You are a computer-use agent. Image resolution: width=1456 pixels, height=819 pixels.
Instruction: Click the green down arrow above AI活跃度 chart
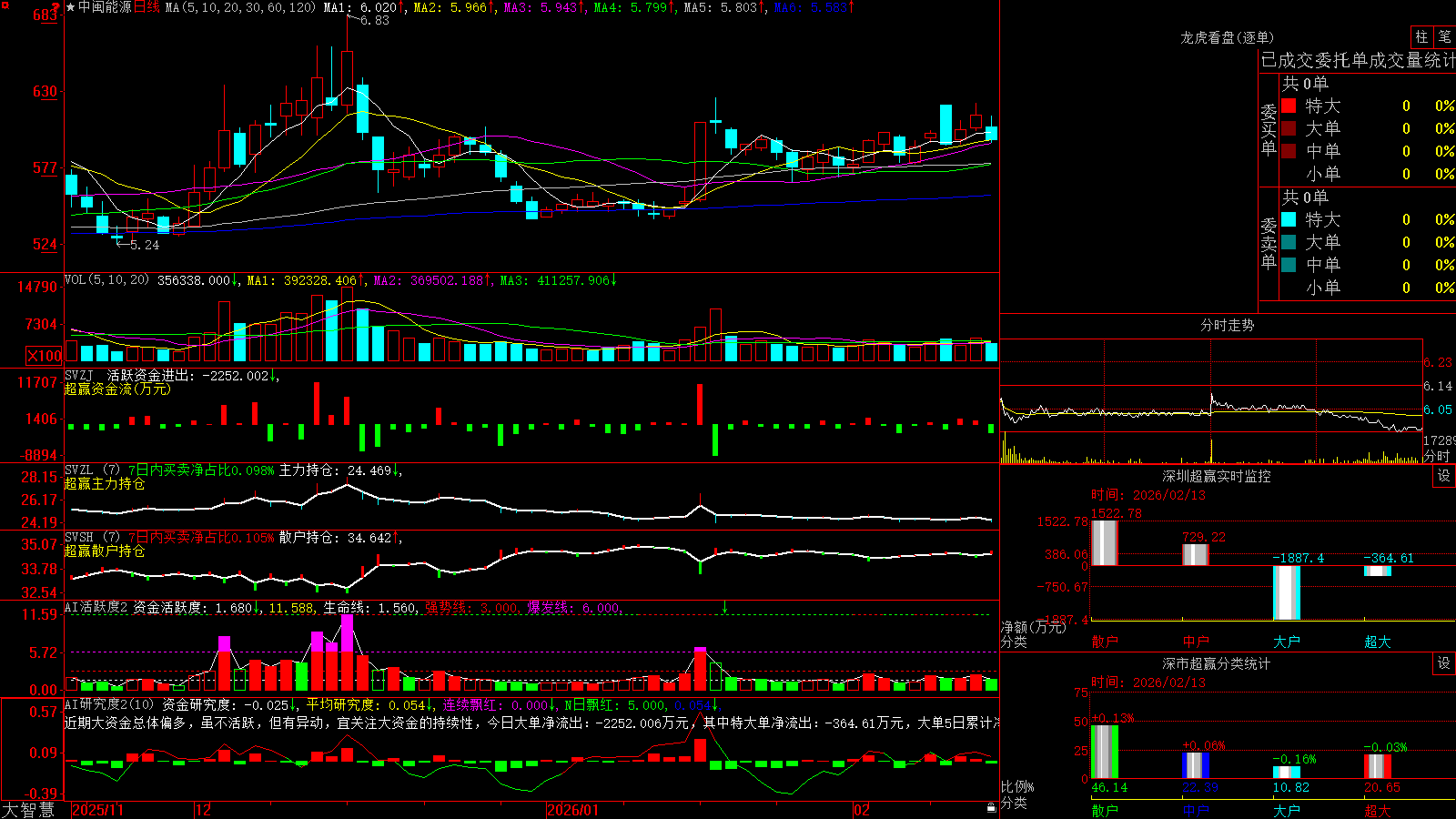pos(725,607)
